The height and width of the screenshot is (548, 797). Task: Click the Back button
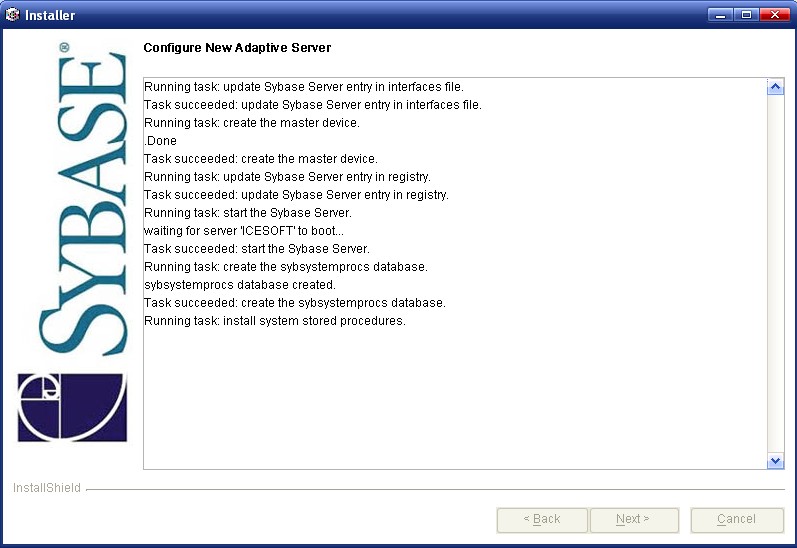pos(542,520)
